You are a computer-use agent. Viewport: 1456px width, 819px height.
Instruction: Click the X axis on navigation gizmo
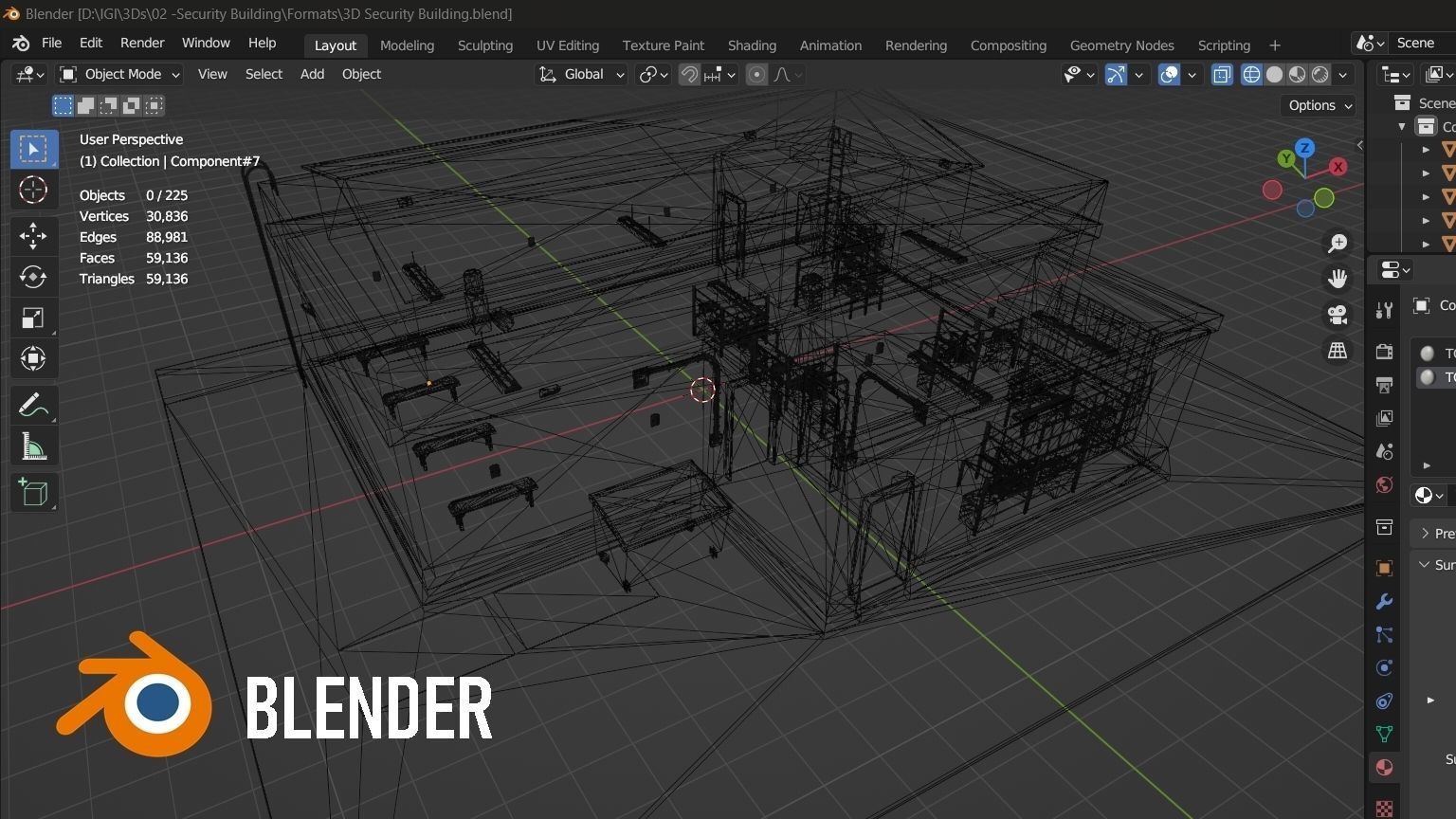(1338, 167)
